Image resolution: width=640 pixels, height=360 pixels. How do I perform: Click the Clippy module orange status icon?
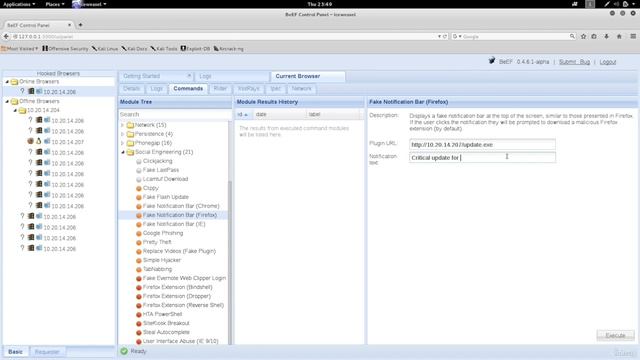pos(139,188)
